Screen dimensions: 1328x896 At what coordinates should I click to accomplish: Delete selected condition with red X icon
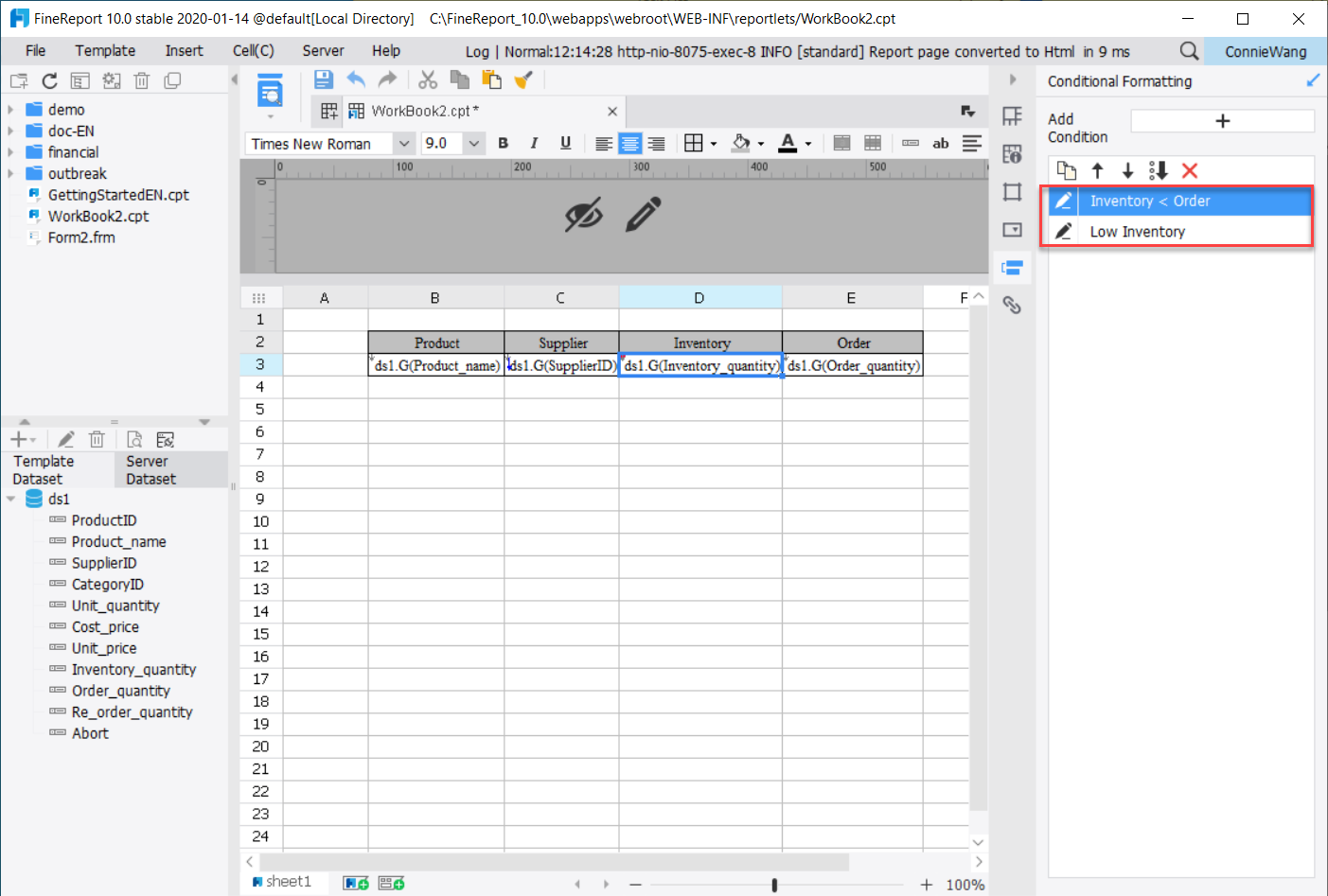(x=1190, y=170)
